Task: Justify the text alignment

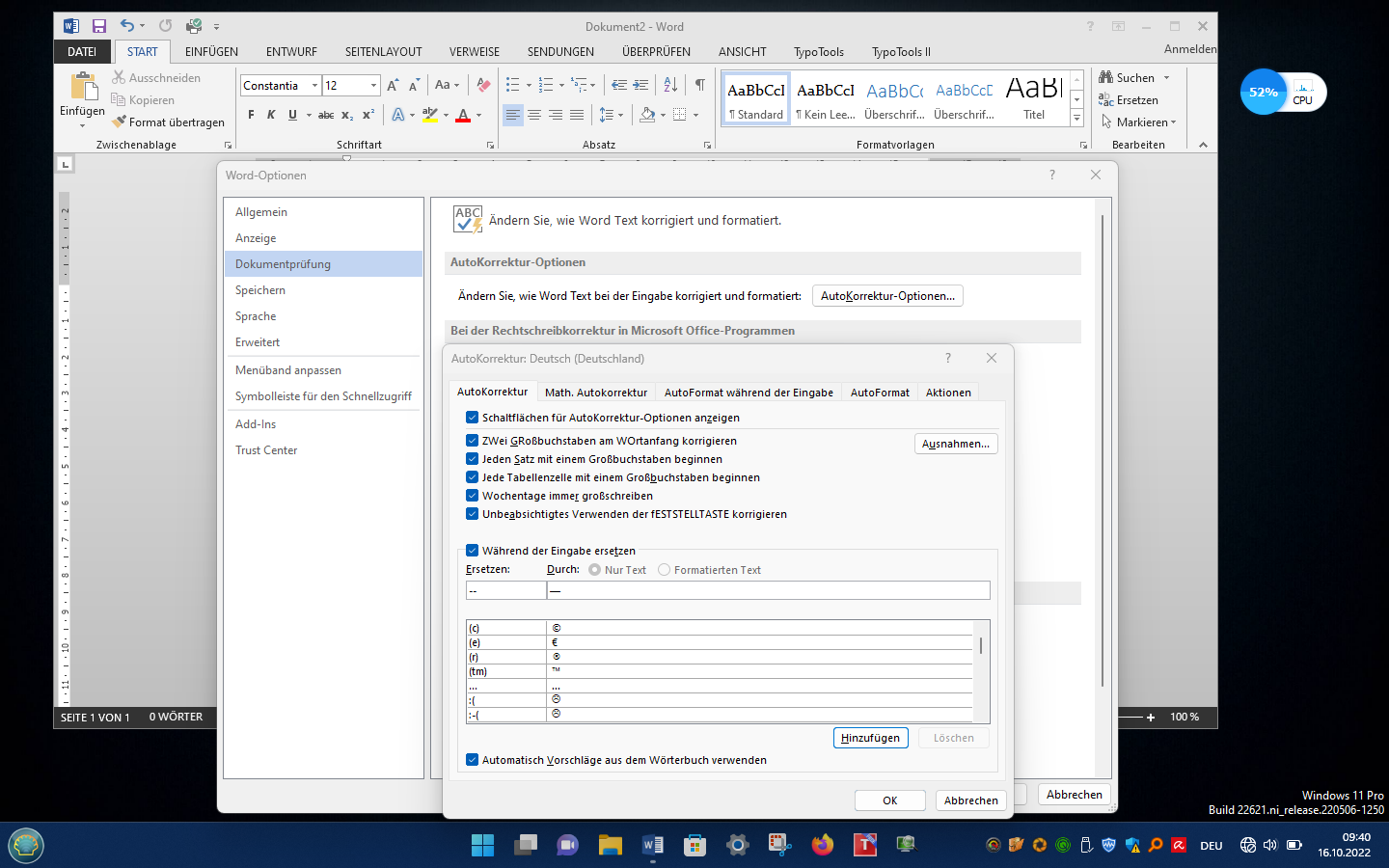Action: [x=577, y=115]
